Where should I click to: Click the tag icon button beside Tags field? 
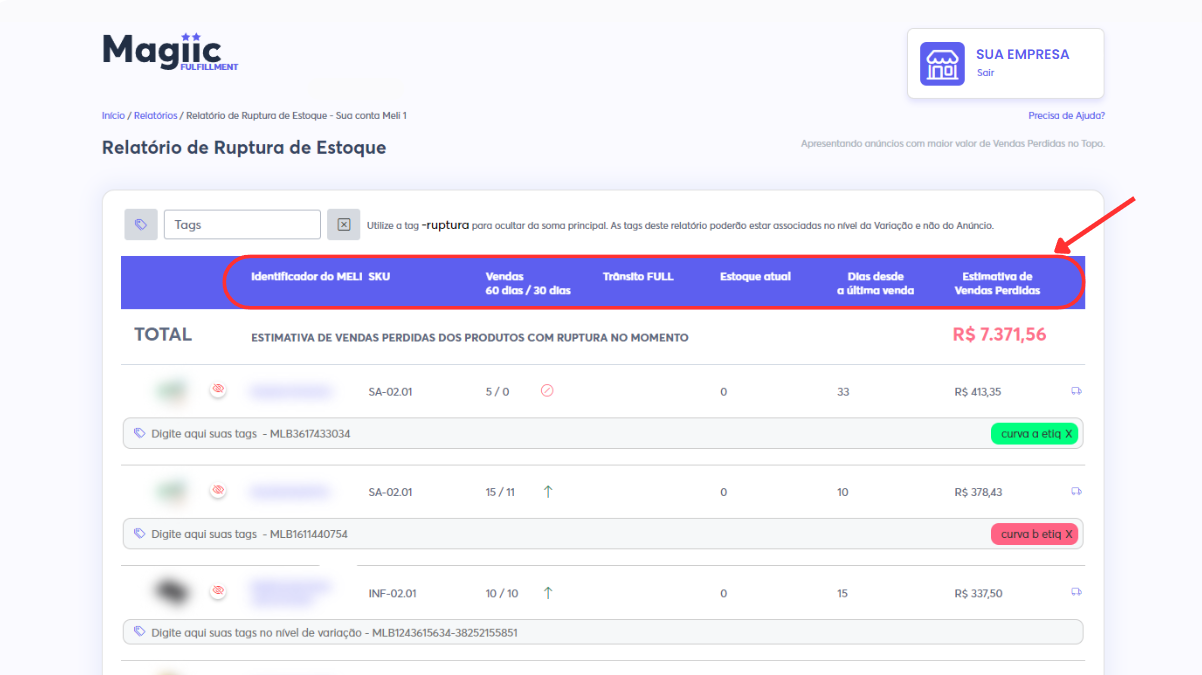pos(141,225)
